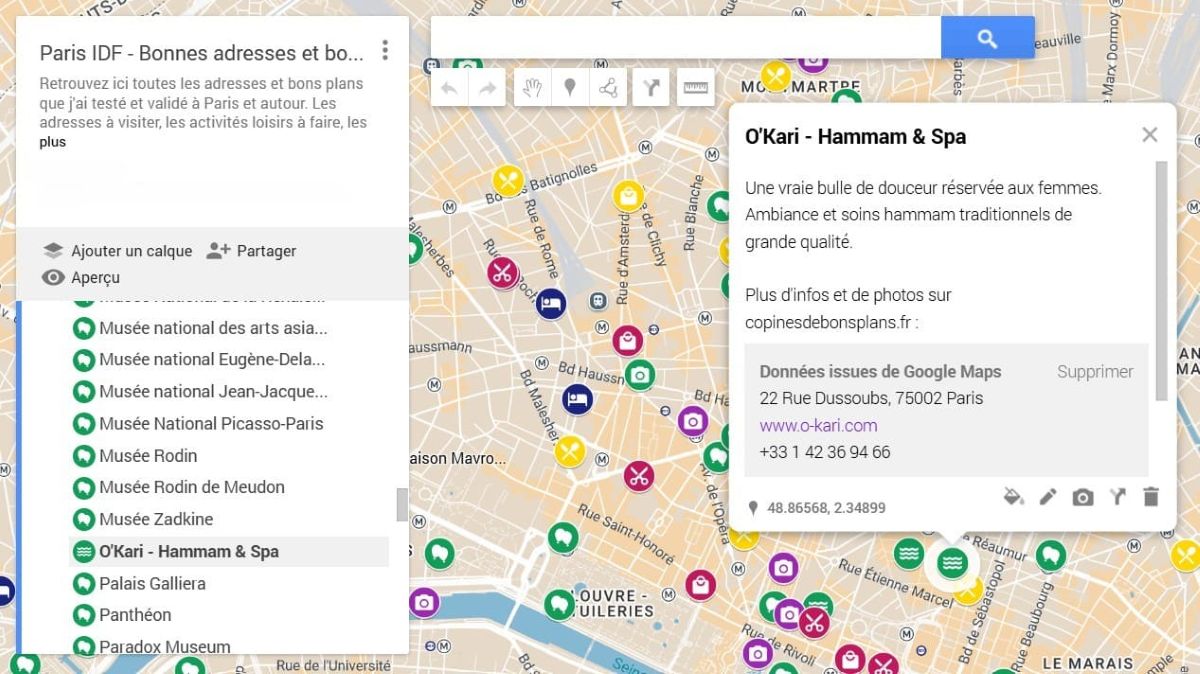Select 'Musée Zadkine' in the list
The image size is (1200, 674).
(156, 519)
